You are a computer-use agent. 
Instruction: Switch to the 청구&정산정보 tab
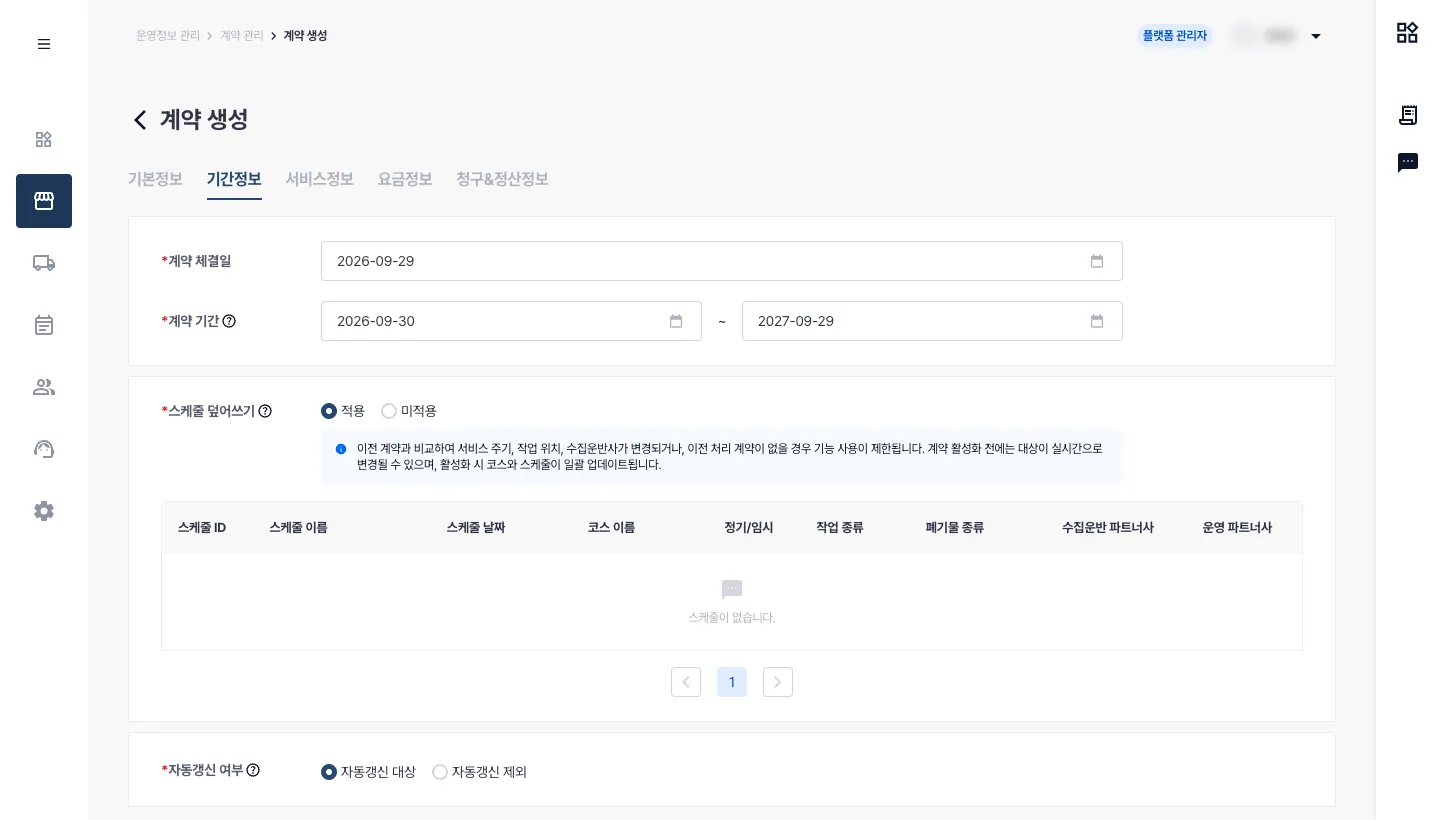point(502,179)
